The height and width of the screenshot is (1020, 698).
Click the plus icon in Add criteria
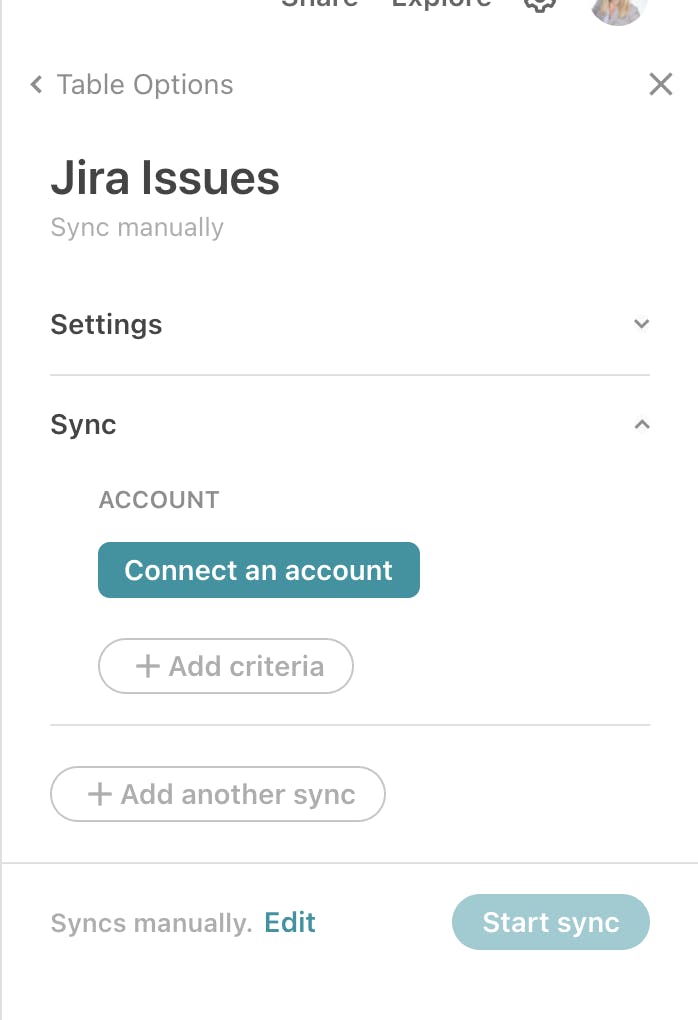(x=148, y=666)
